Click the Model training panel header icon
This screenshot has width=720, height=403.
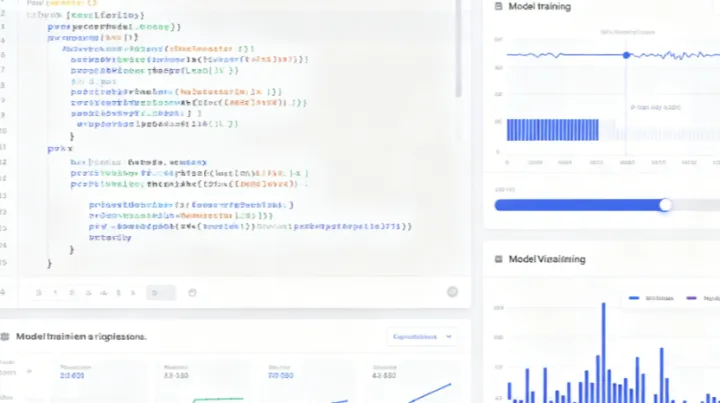498,6
